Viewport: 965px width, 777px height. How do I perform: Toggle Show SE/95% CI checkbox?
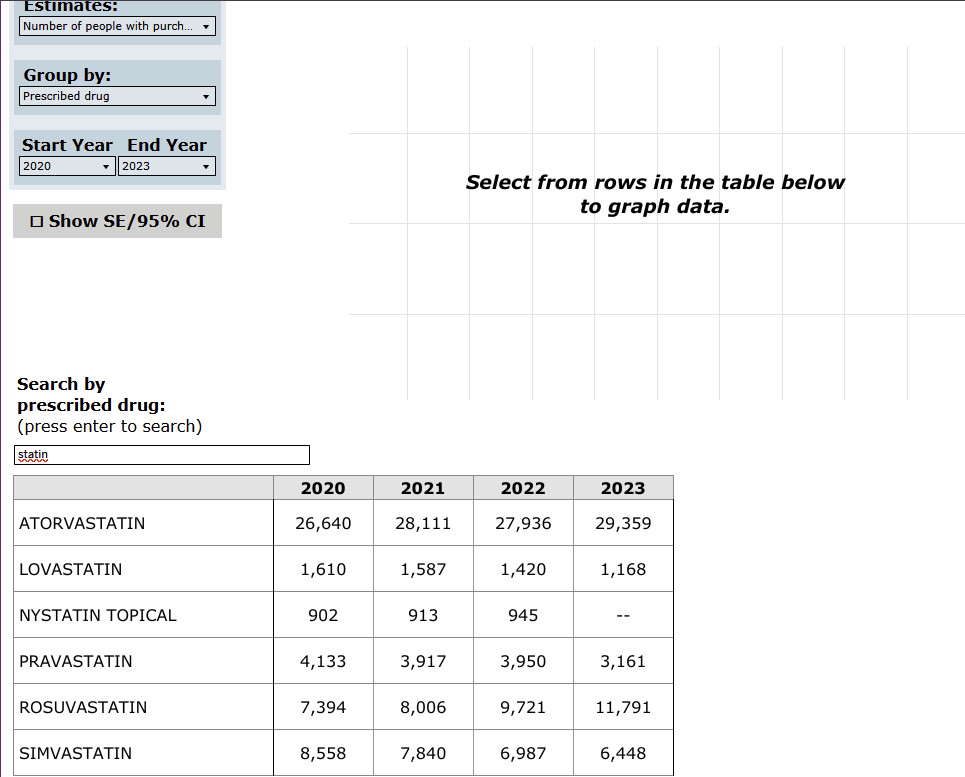pos(37,222)
